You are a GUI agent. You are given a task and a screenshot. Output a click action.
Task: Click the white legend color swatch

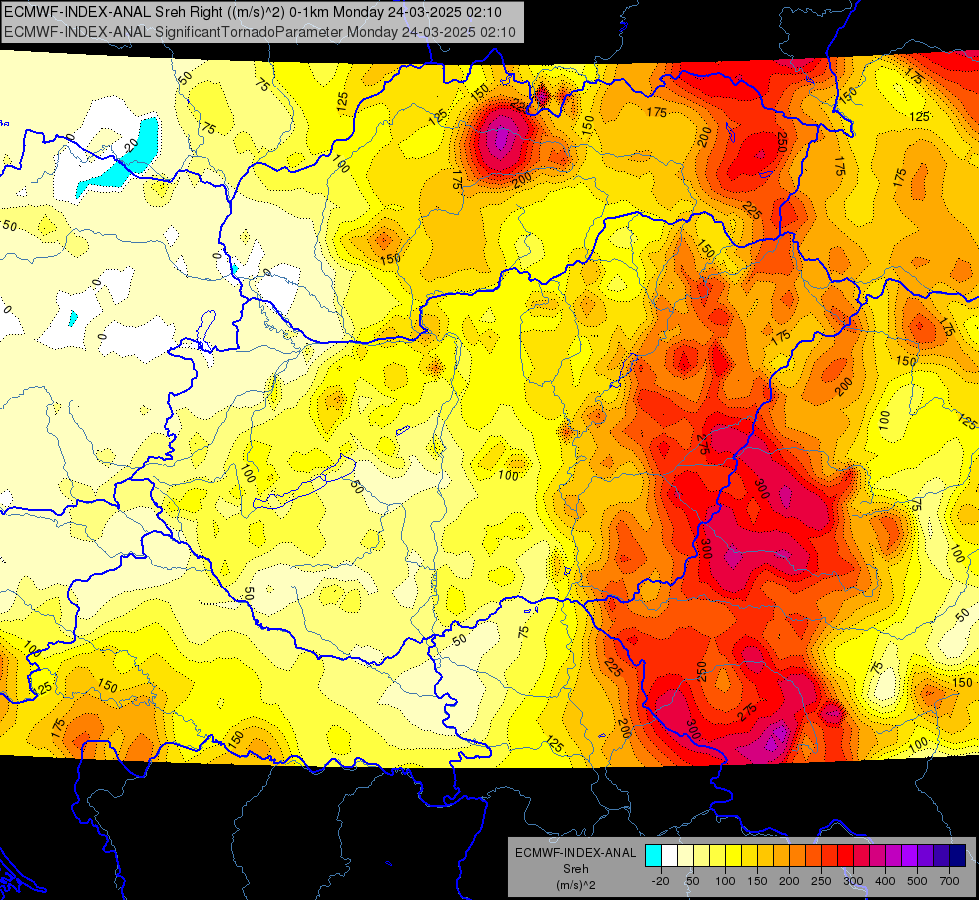(x=669, y=856)
